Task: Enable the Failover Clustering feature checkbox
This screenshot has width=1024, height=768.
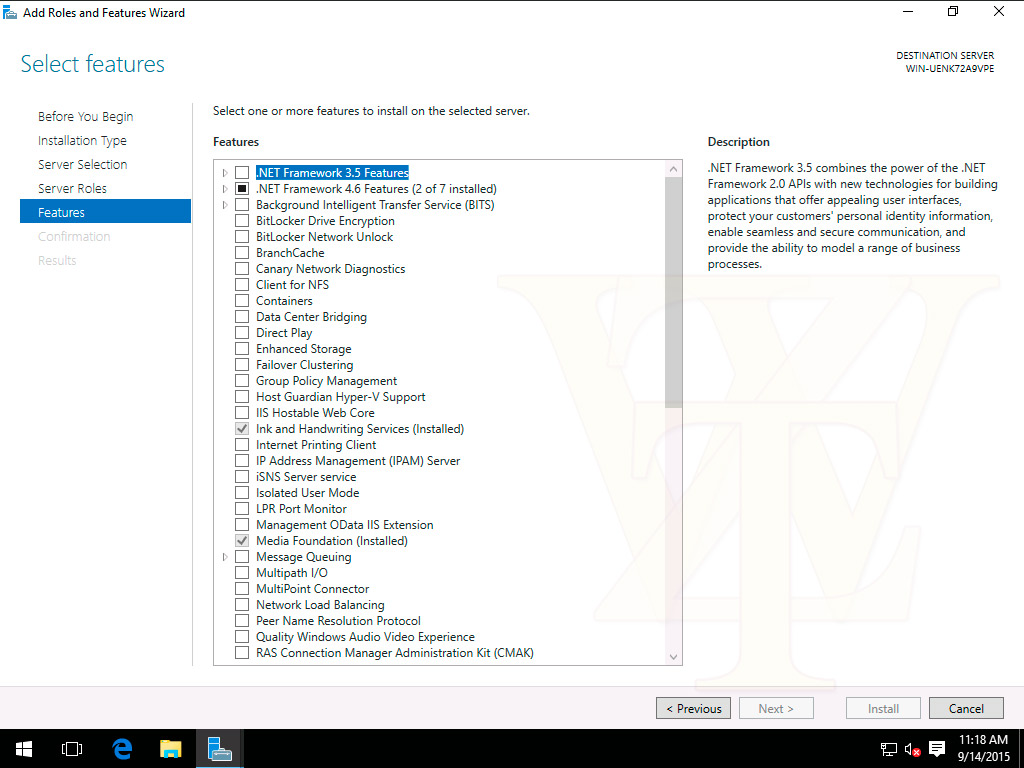Action: tap(242, 365)
